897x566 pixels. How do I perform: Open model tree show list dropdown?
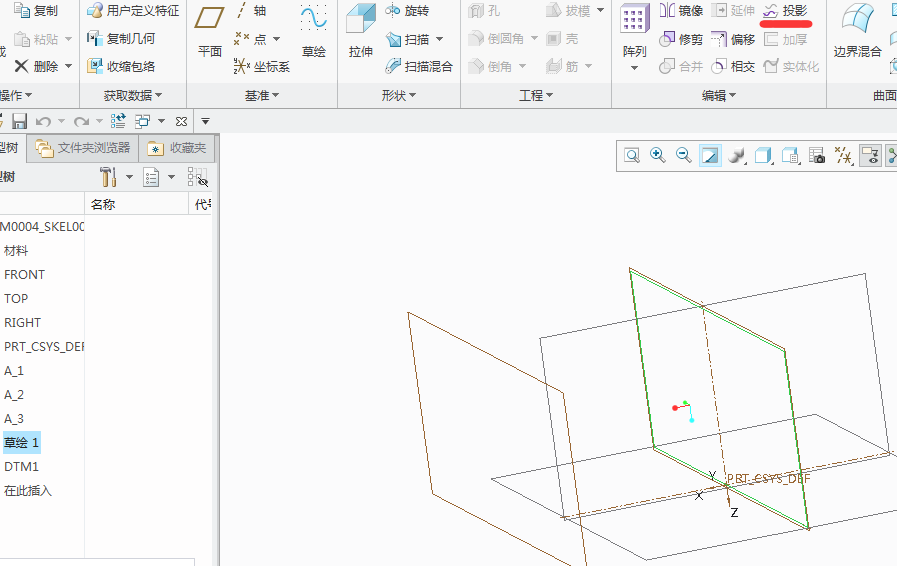click(x=171, y=177)
